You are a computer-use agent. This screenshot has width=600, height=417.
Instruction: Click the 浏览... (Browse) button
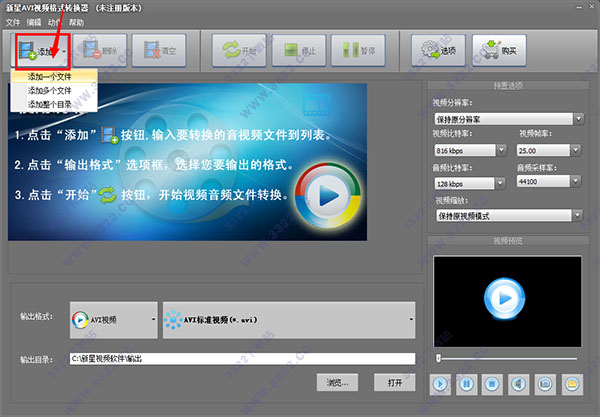(339, 383)
